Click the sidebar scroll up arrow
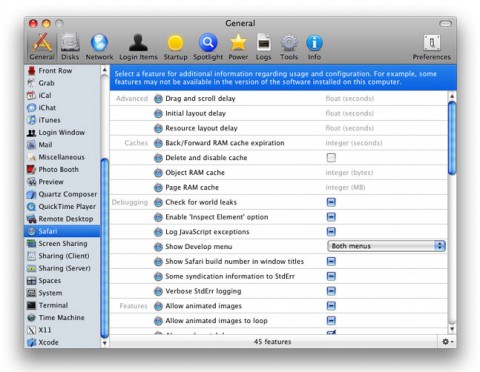The image size is (480, 372). (x=104, y=70)
